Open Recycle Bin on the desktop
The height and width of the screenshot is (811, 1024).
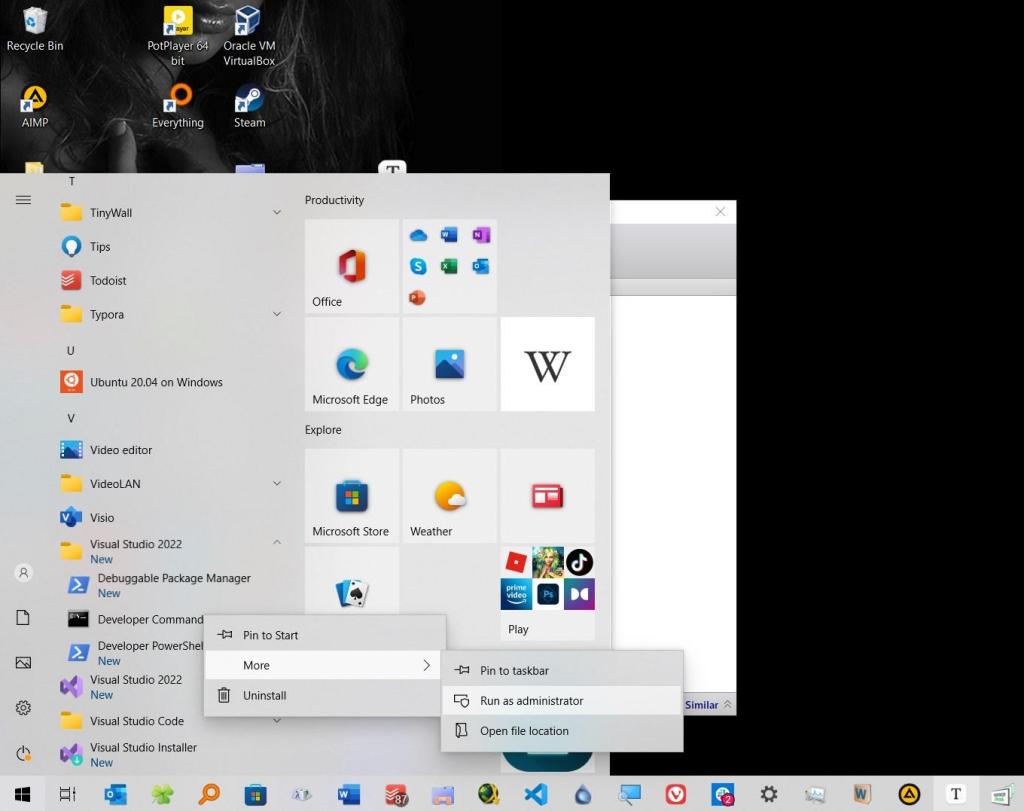35,29
